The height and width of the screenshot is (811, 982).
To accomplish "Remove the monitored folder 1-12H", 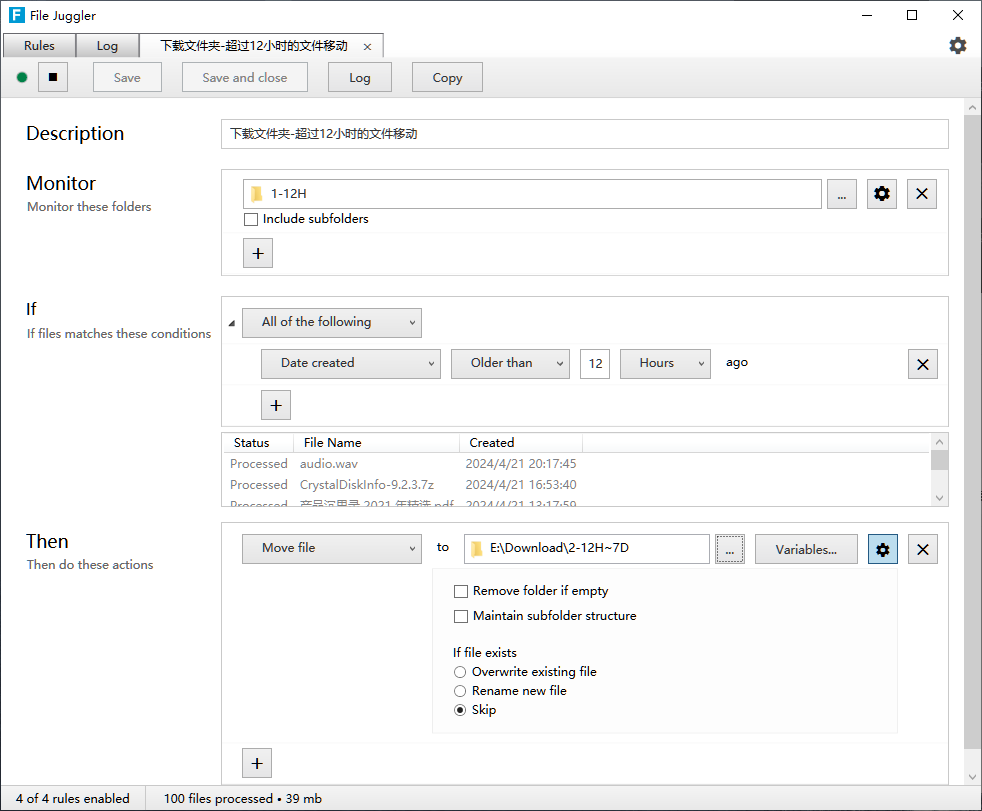I will 921,194.
